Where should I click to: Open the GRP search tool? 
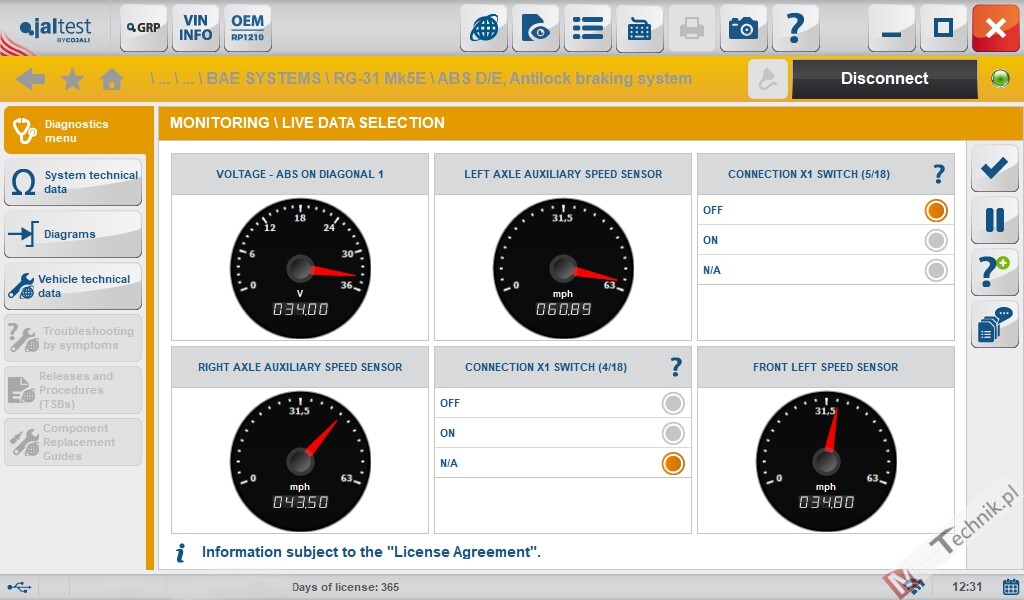click(144, 28)
